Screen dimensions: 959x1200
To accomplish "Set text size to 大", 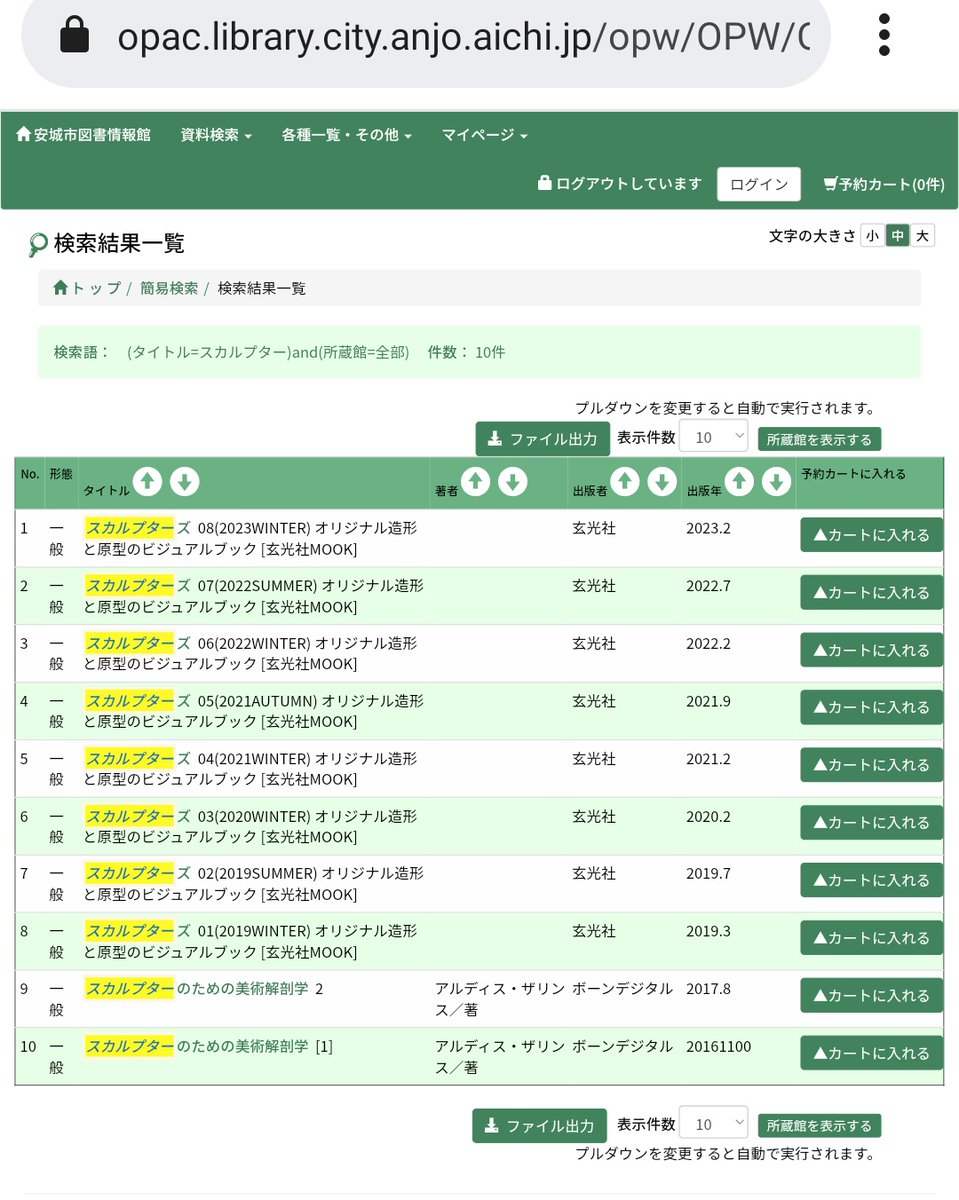I will tap(922, 236).
